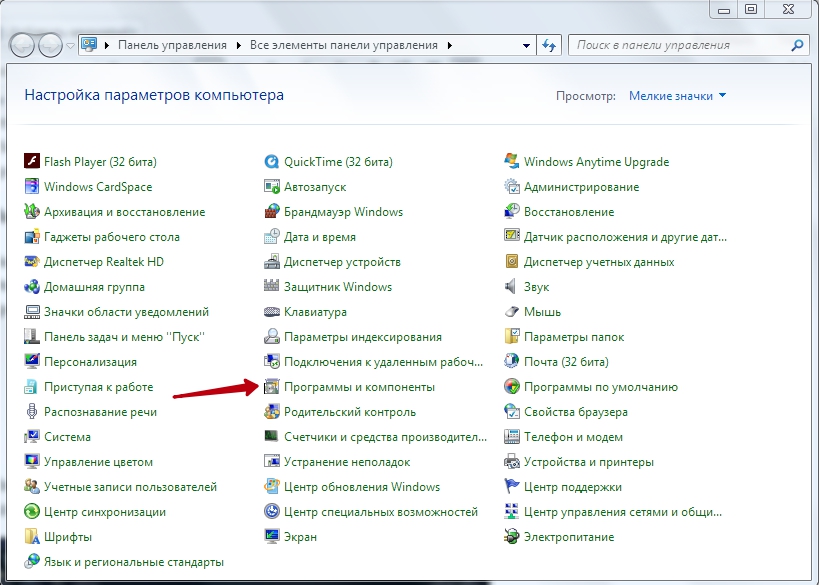This screenshot has height=585, width=819.
Task: Click the Windows Anytime Upgrade icon
Action: click(512, 162)
